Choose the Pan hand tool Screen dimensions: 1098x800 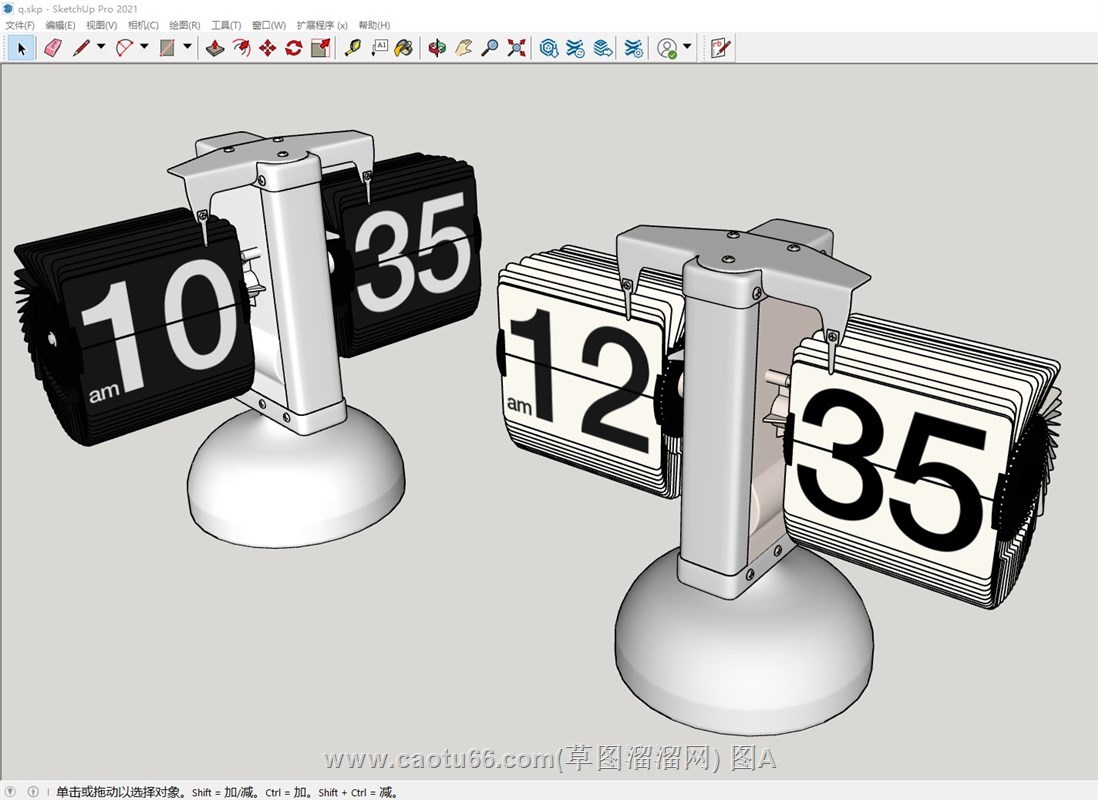[x=463, y=47]
